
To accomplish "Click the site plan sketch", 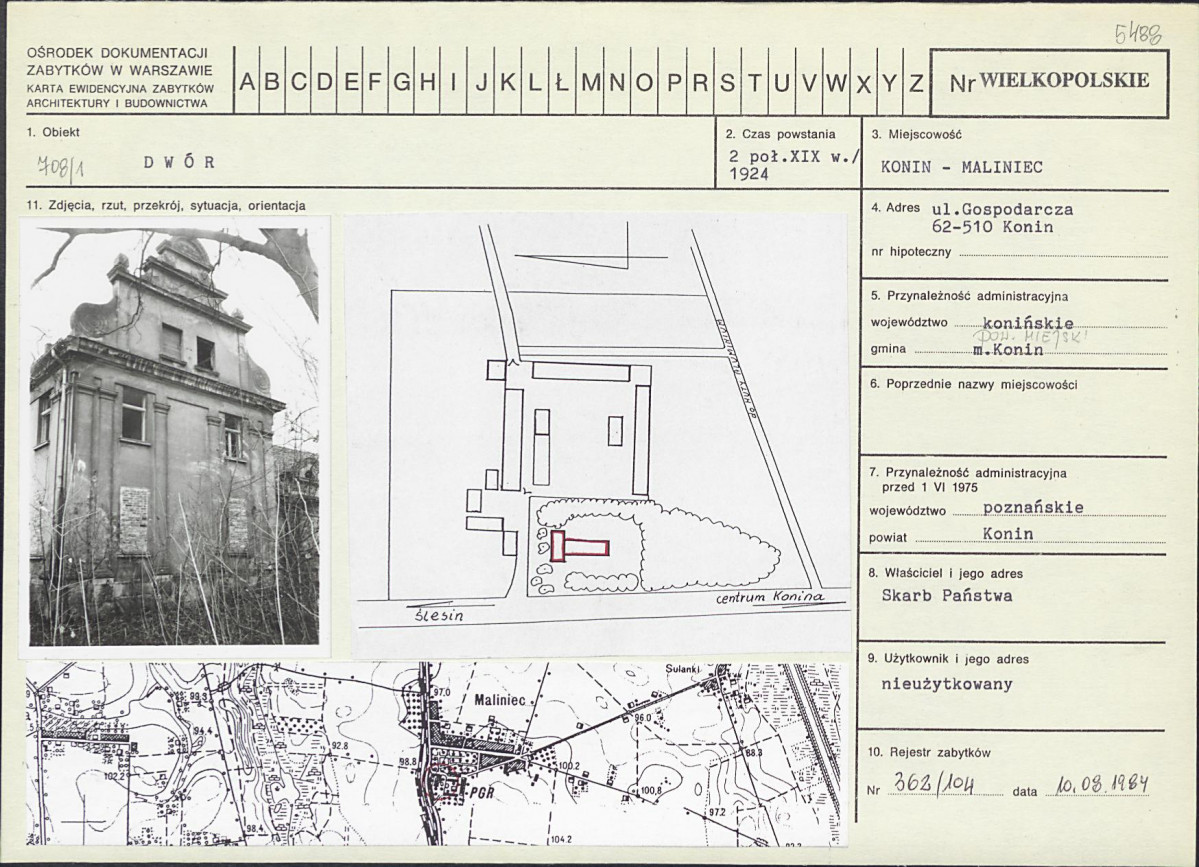I will [600, 434].
